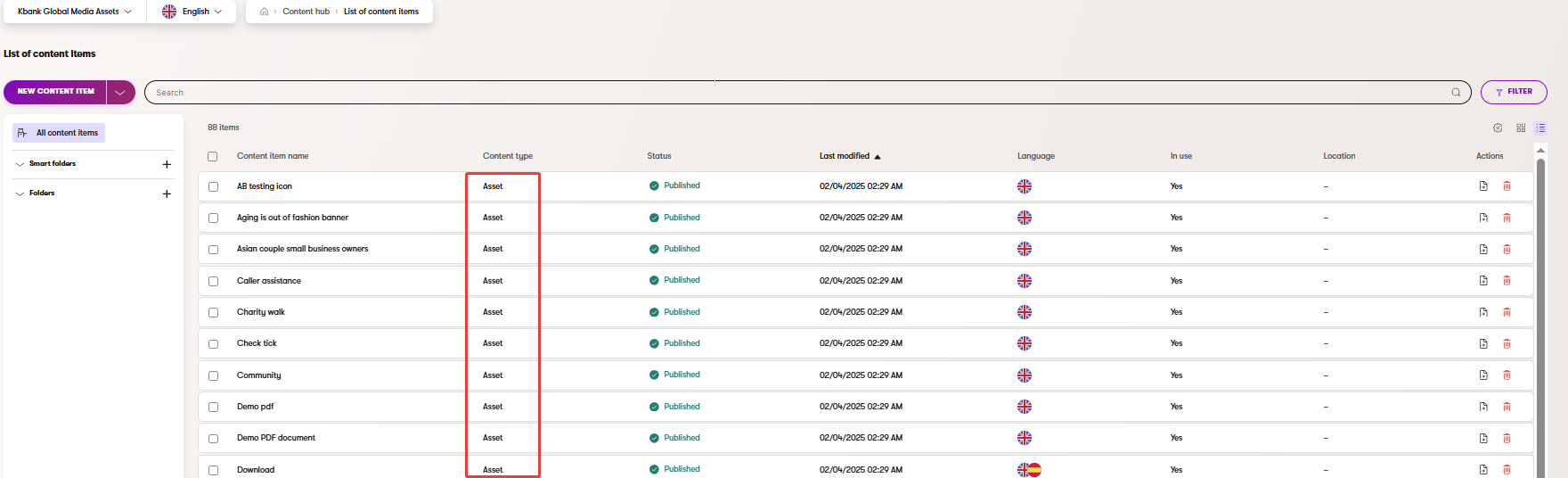The height and width of the screenshot is (478, 1568).
Task: Click file action icon for Demo PDF document
Action: pyautogui.click(x=1483, y=438)
